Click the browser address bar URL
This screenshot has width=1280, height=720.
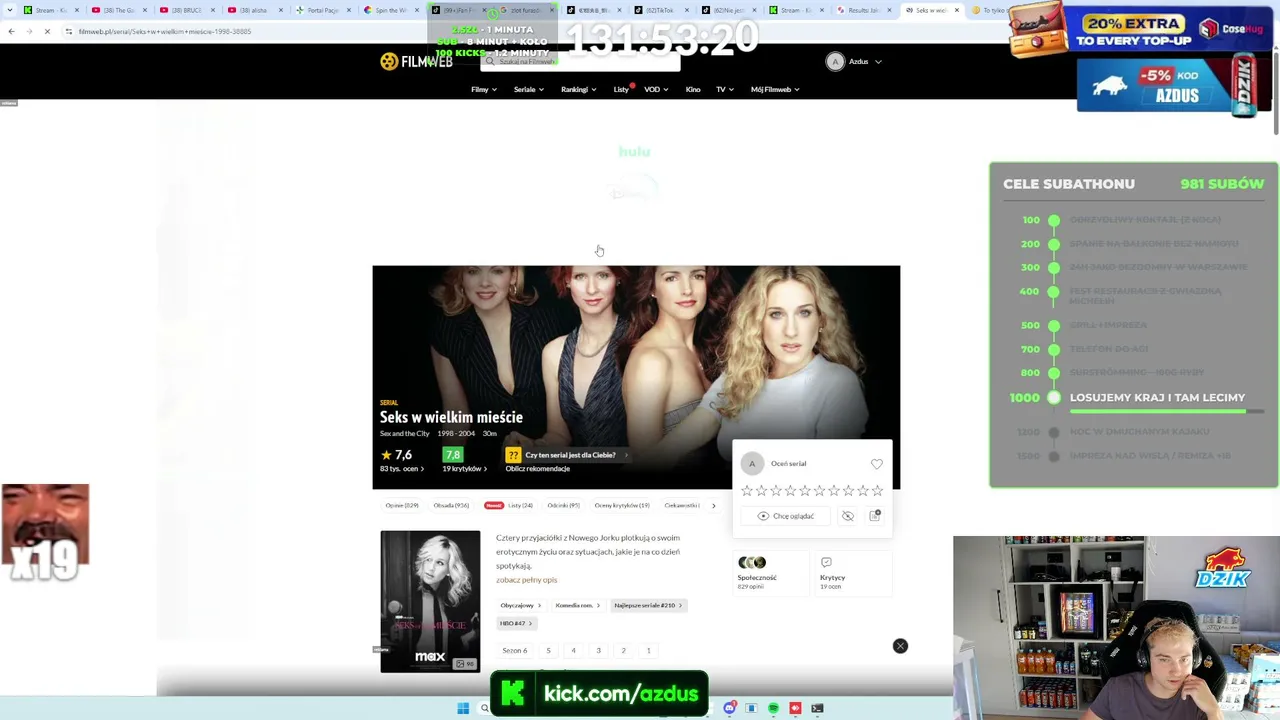165,31
